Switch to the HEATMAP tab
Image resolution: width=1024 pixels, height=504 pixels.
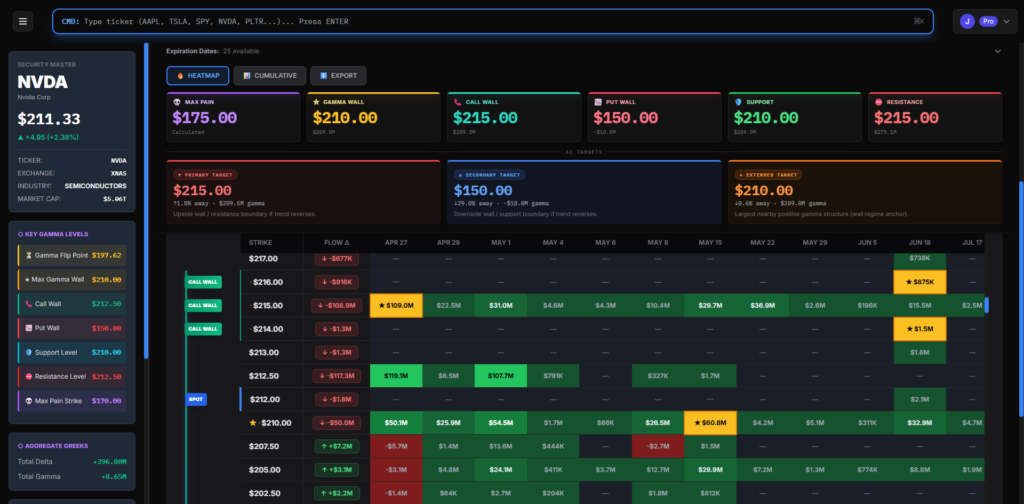click(198, 76)
